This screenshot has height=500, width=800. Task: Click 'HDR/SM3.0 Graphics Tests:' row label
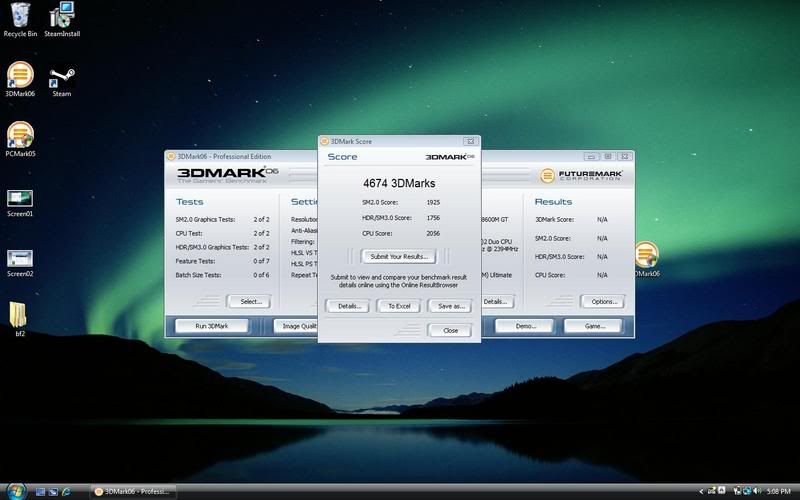tap(212, 247)
